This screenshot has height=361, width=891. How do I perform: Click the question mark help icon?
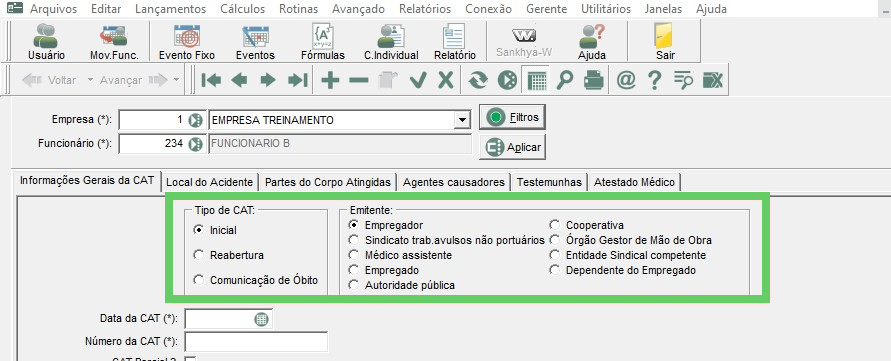click(x=655, y=80)
